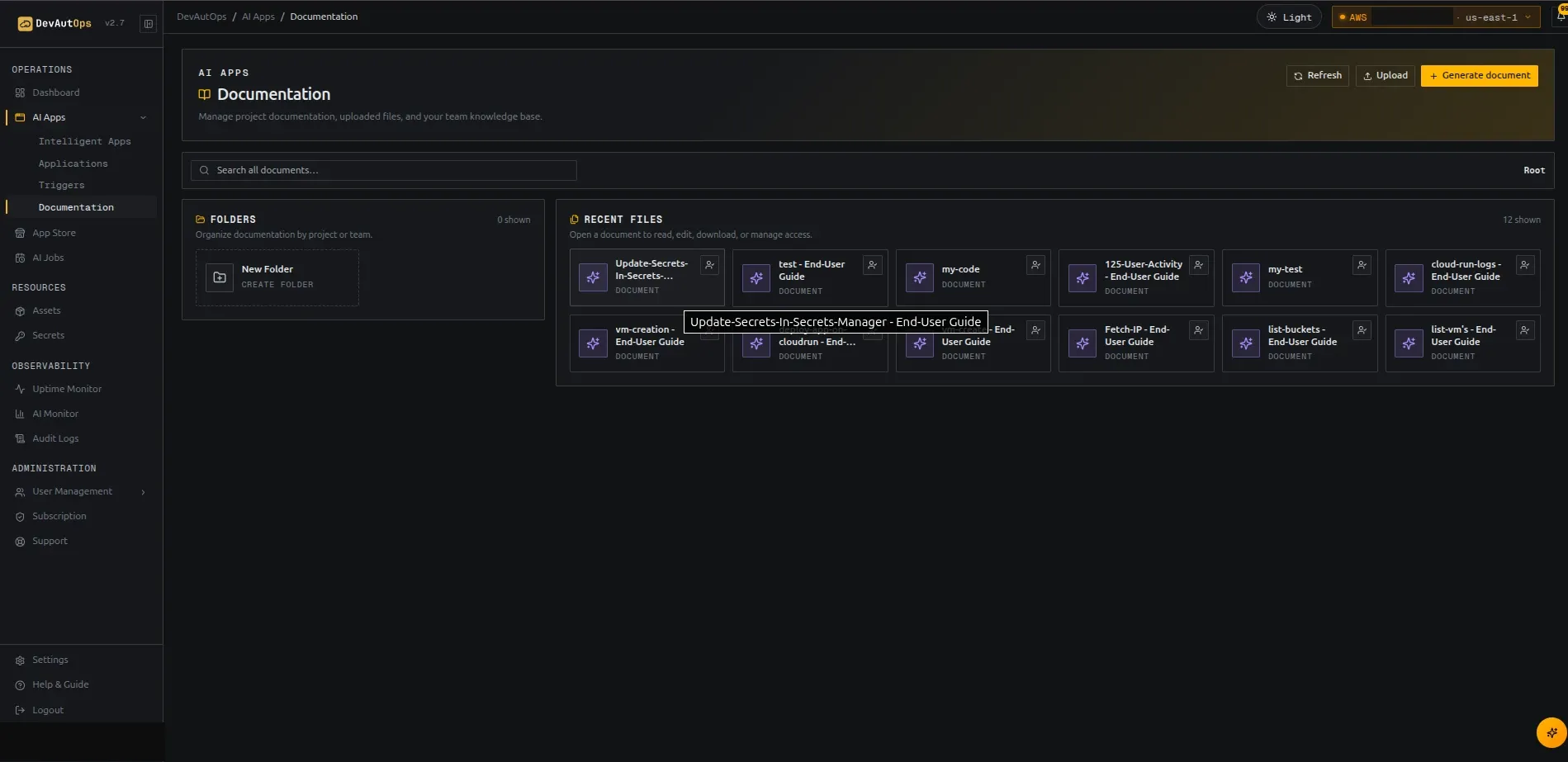Image resolution: width=1568 pixels, height=762 pixels.
Task: Click manage access icon on list-buckets card
Action: (1362, 330)
